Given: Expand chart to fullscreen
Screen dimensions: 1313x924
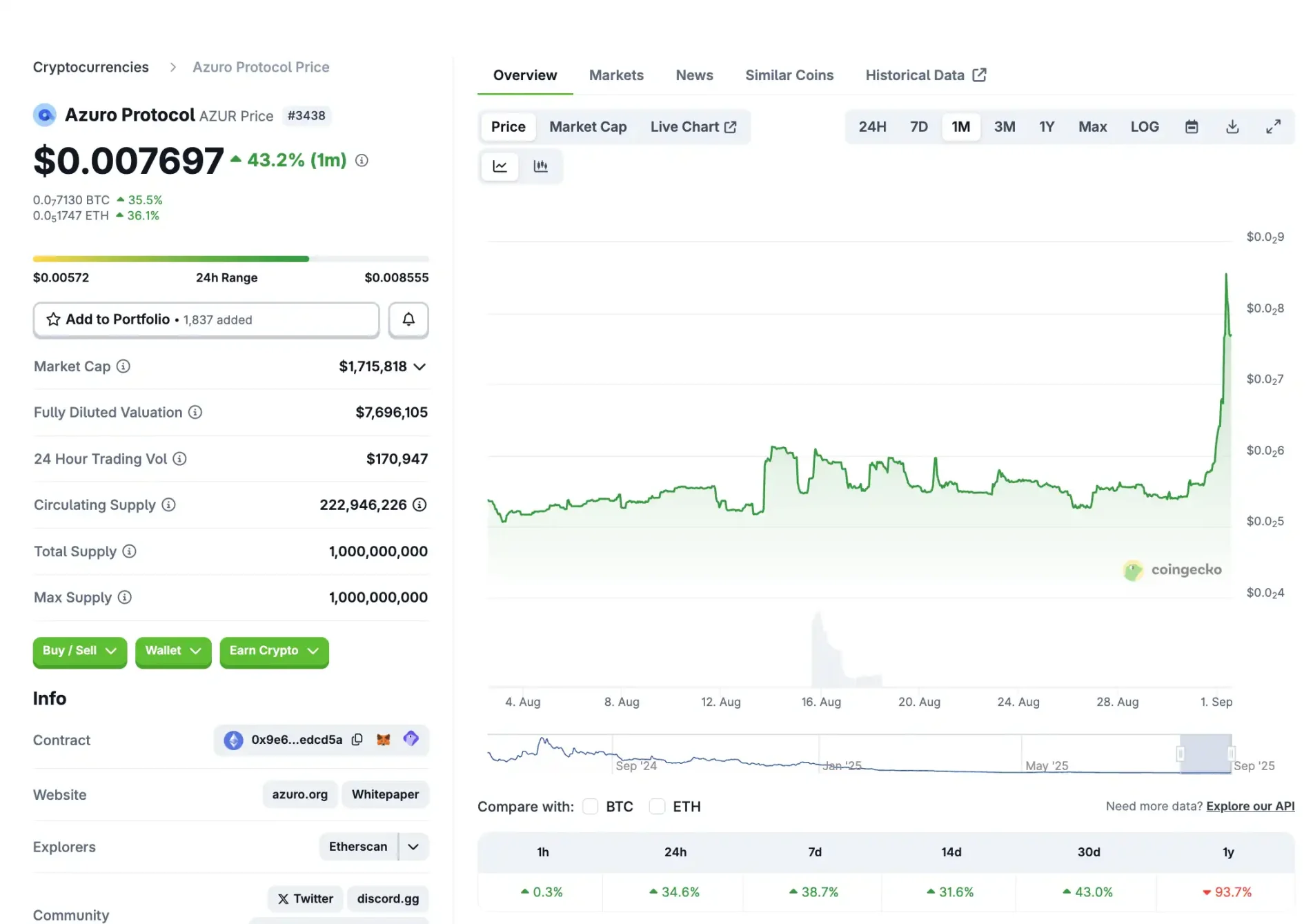Looking at the screenshot, I should [x=1273, y=126].
